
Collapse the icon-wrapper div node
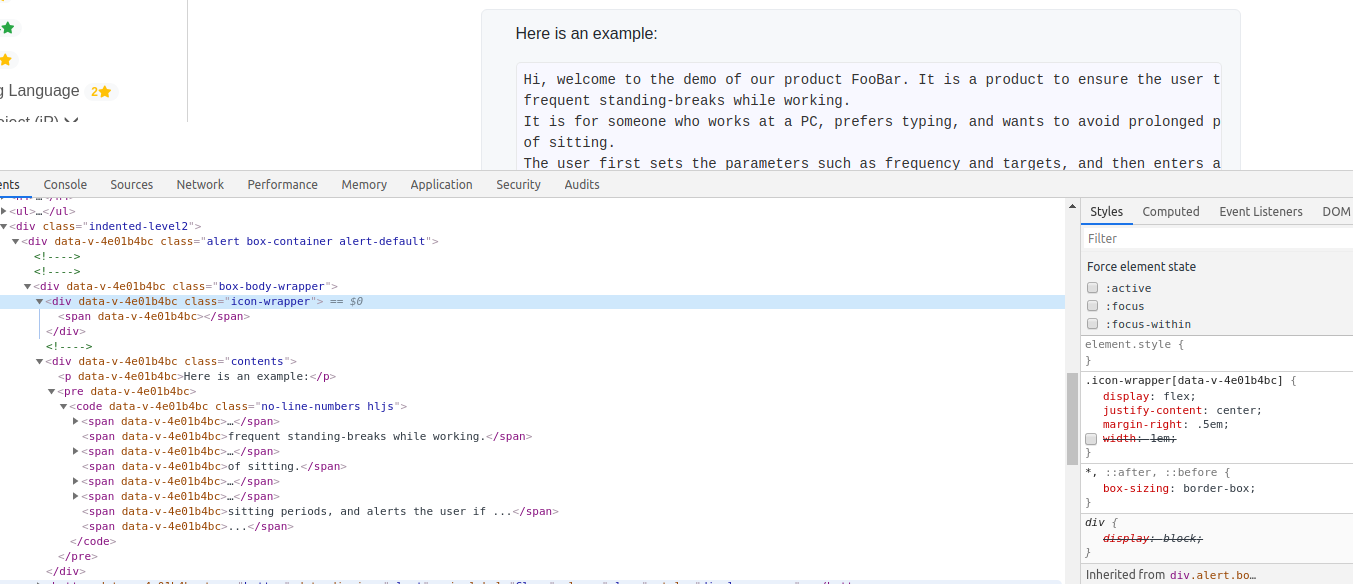(40, 301)
